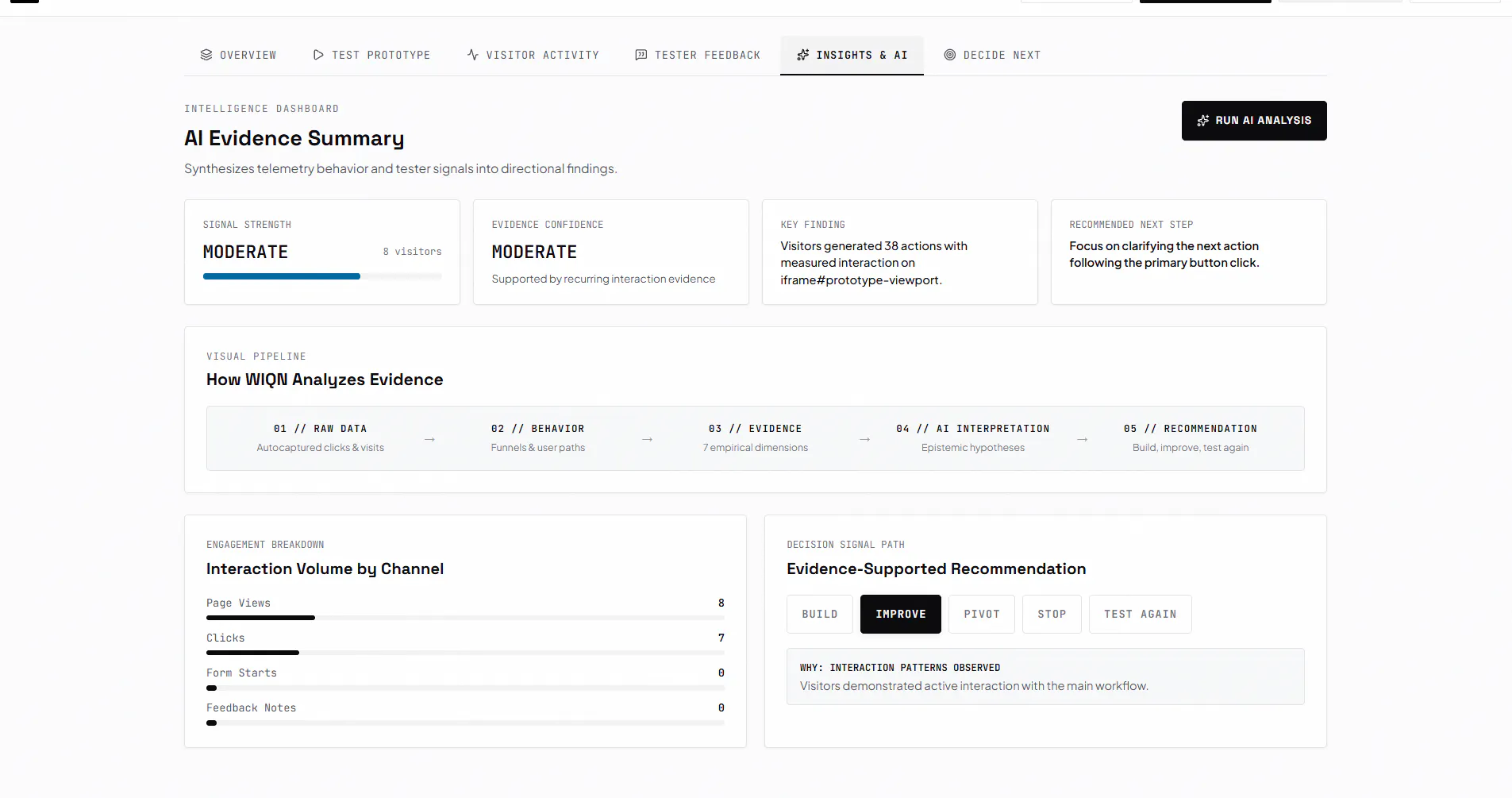Click the Evidence Confidence MODERATE value
The height and width of the screenshot is (798, 1512).
click(534, 252)
